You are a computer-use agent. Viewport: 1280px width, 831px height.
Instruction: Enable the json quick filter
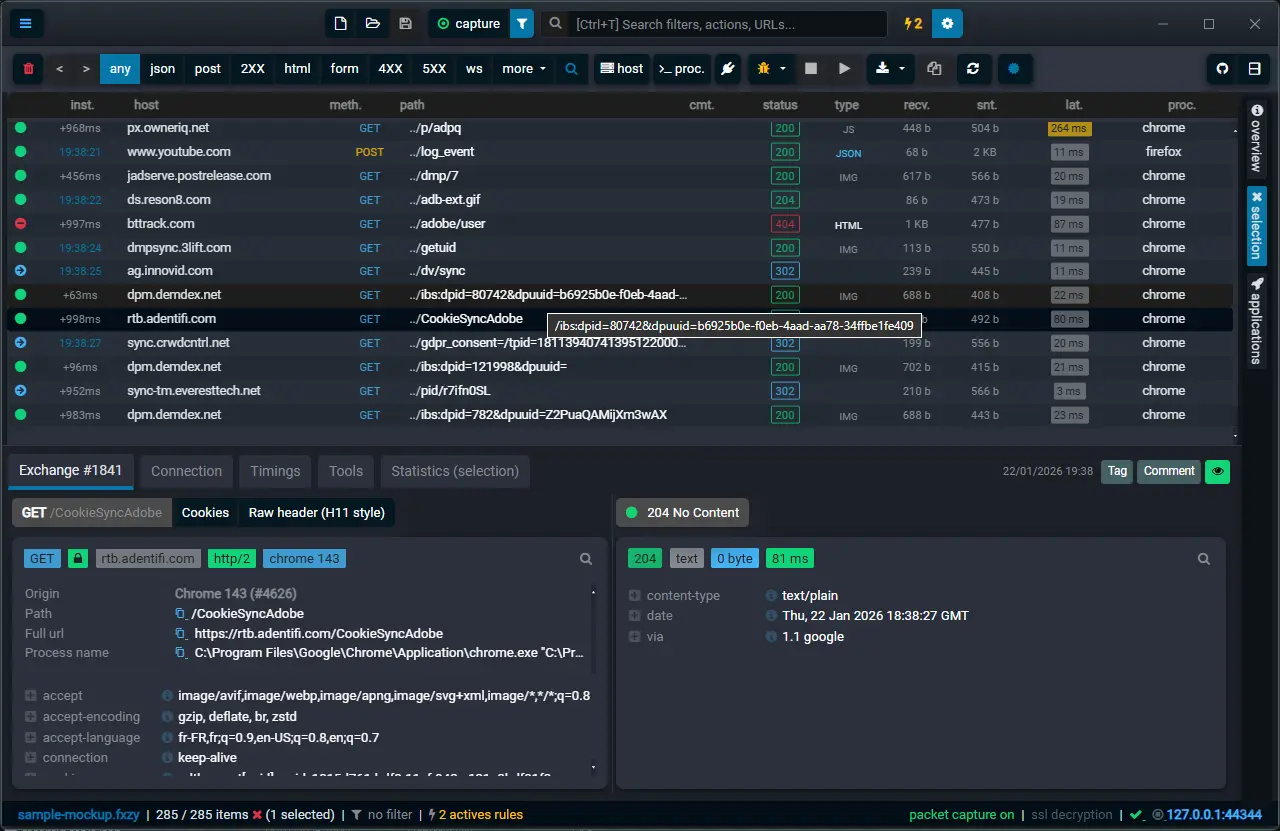pyautogui.click(x=162, y=69)
